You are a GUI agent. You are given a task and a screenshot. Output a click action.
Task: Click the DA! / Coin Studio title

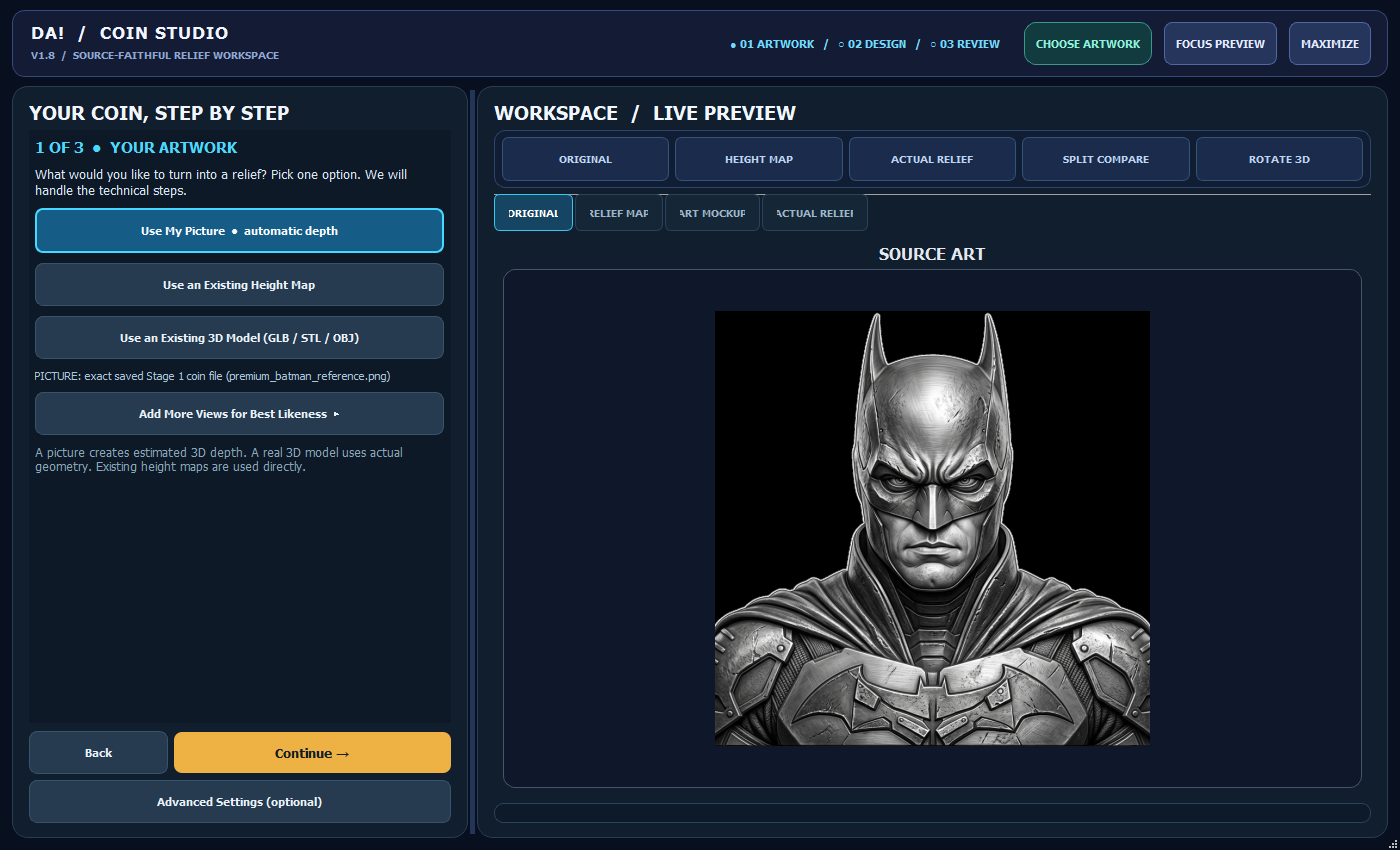[x=130, y=33]
